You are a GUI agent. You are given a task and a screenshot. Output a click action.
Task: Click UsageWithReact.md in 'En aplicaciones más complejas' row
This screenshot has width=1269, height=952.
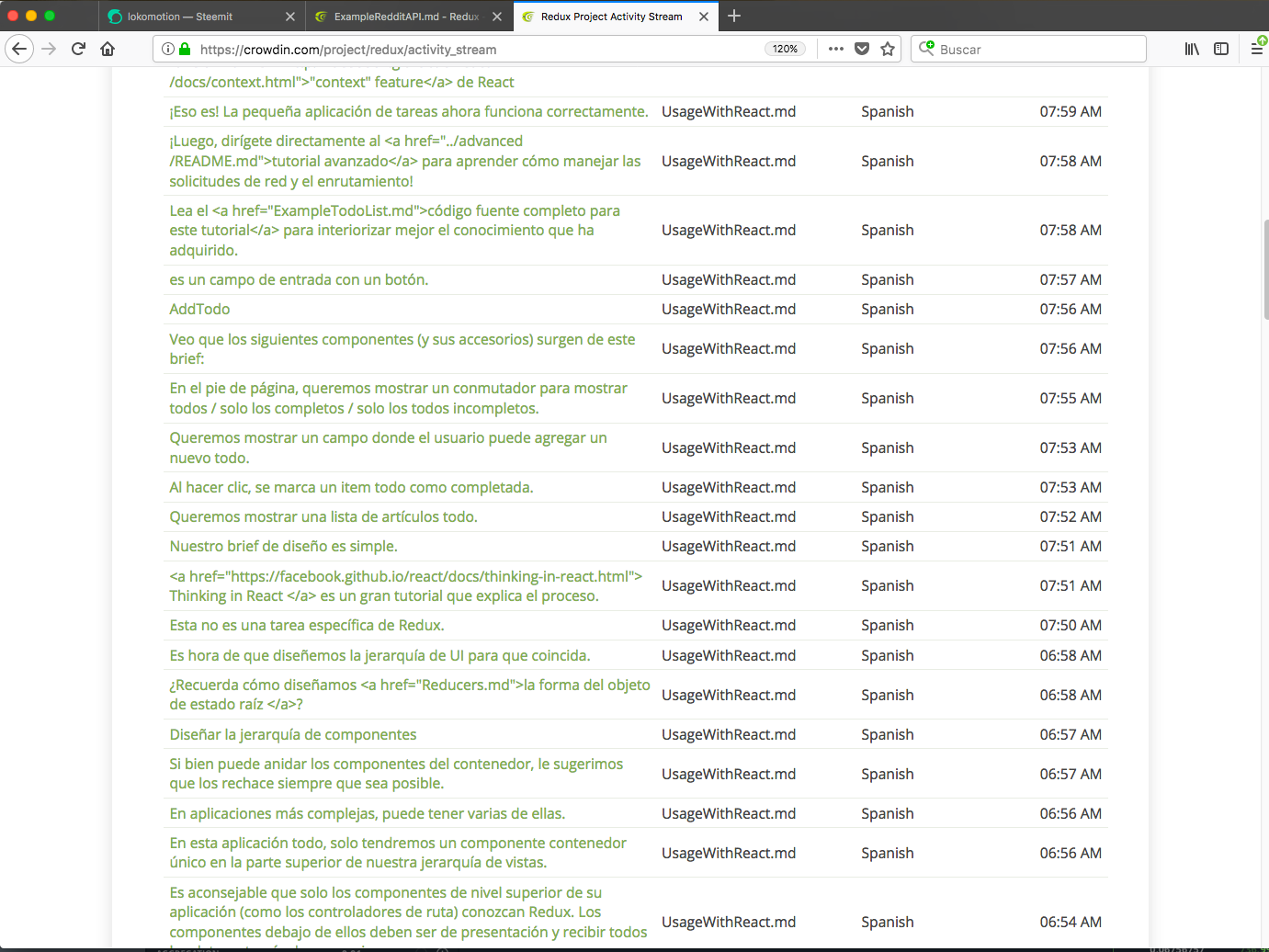(x=729, y=813)
